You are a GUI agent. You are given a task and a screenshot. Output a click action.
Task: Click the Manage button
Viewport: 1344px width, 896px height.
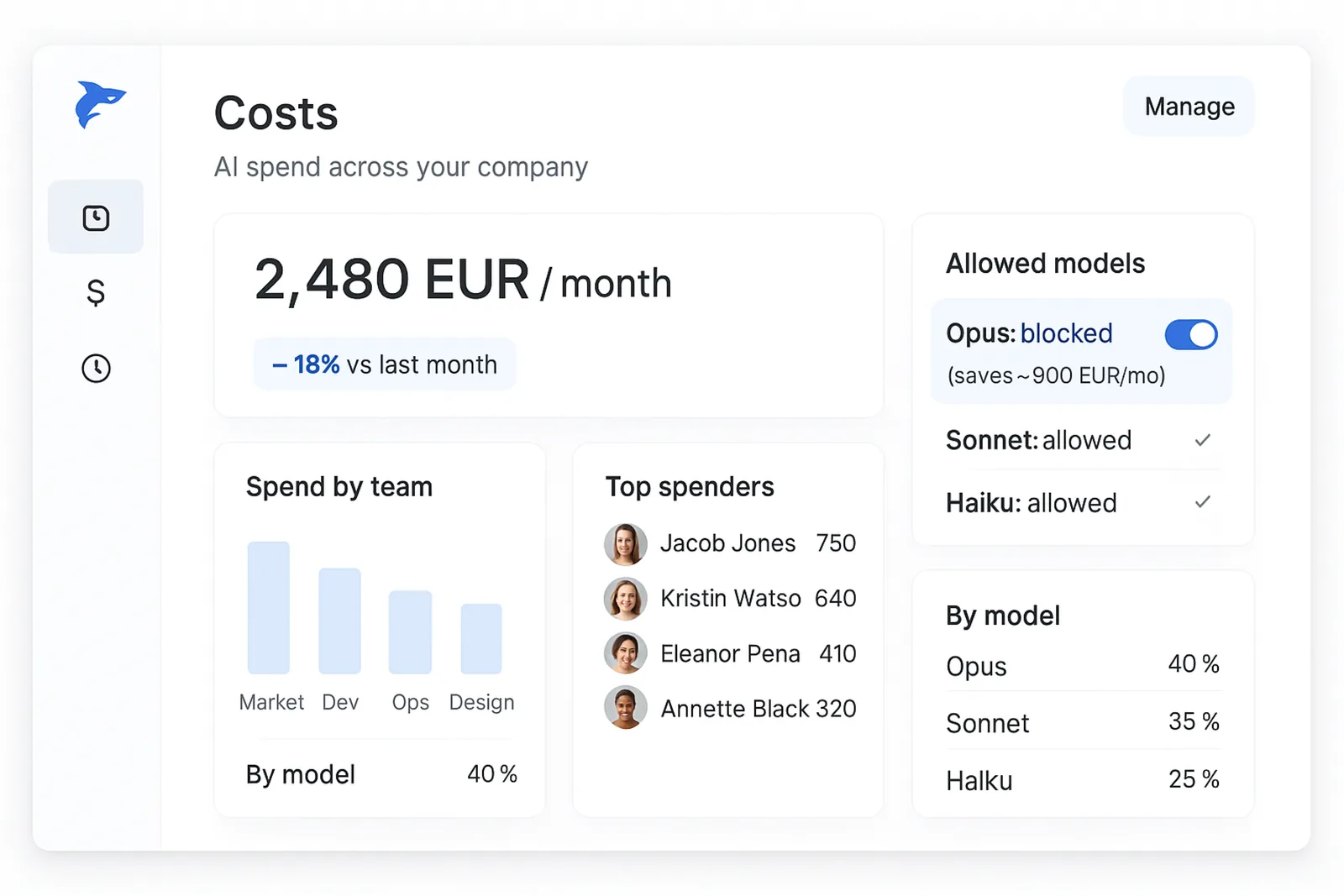click(x=1189, y=107)
